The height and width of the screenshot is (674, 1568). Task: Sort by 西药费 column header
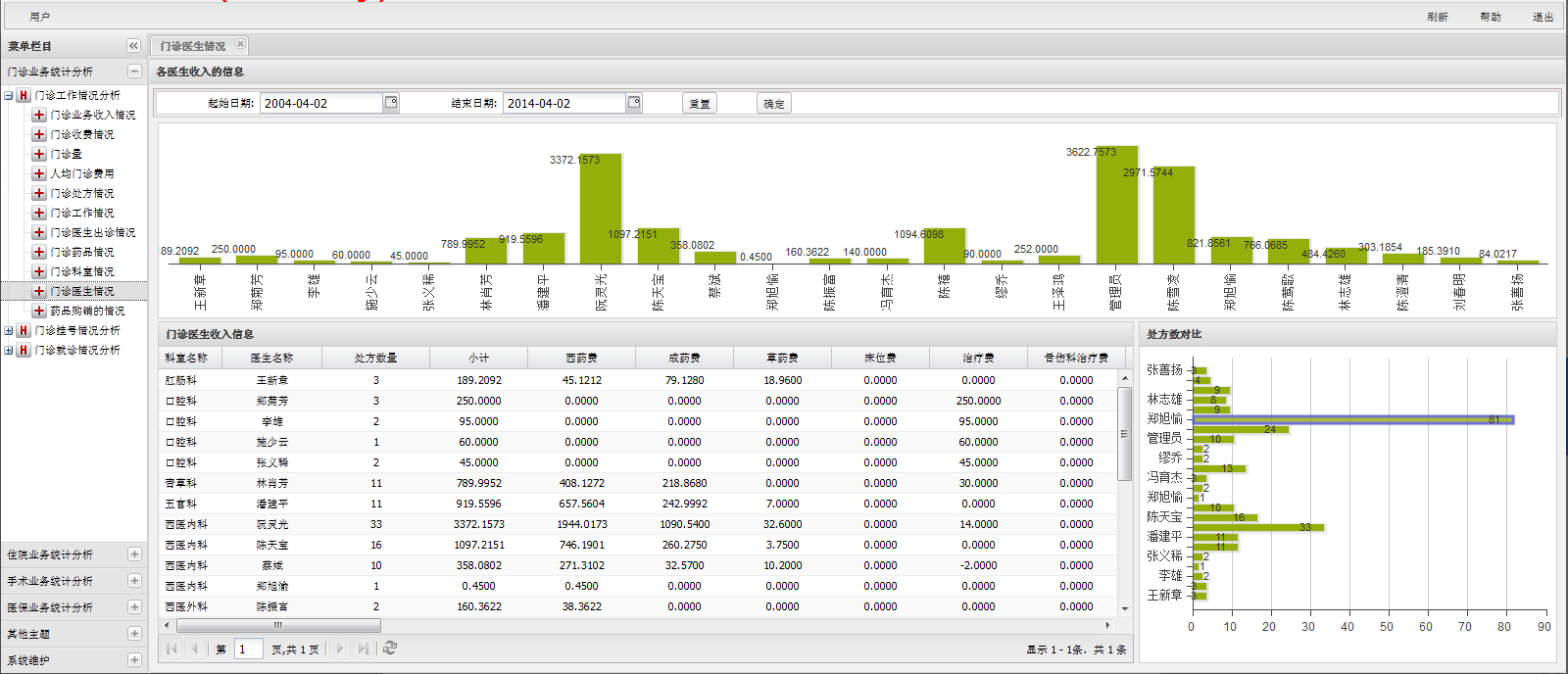click(581, 358)
